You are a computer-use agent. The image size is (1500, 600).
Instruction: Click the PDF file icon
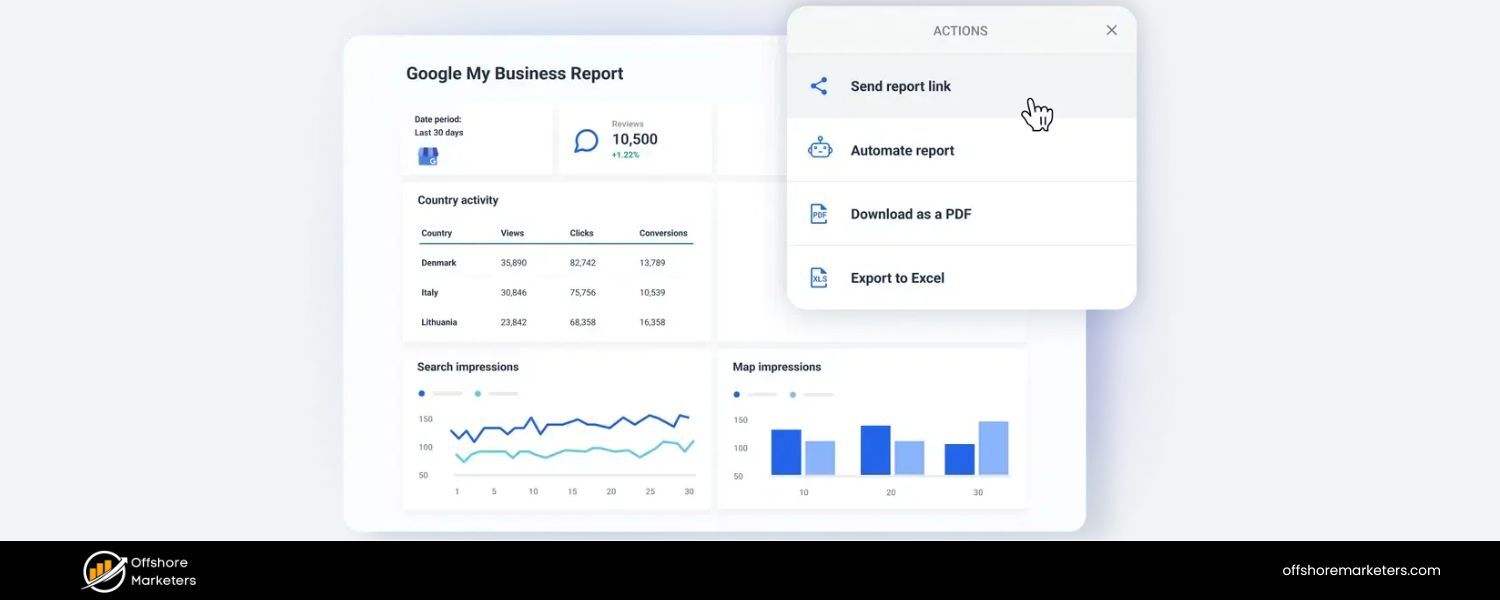pyautogui.click(x=819, y=214)
